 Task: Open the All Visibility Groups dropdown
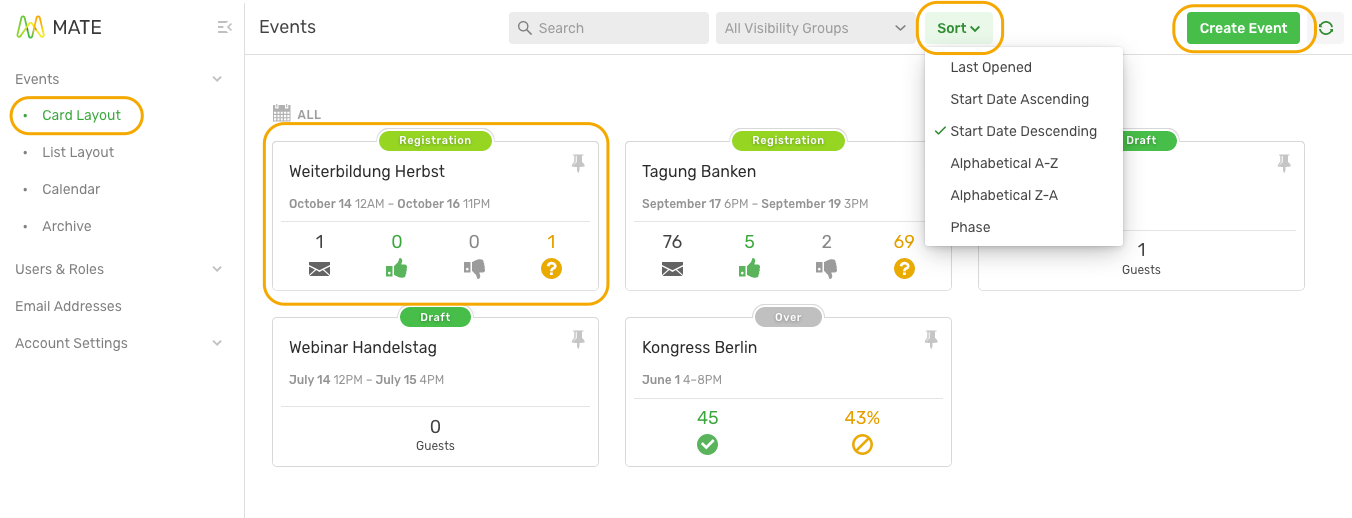(x=814, y=28)
